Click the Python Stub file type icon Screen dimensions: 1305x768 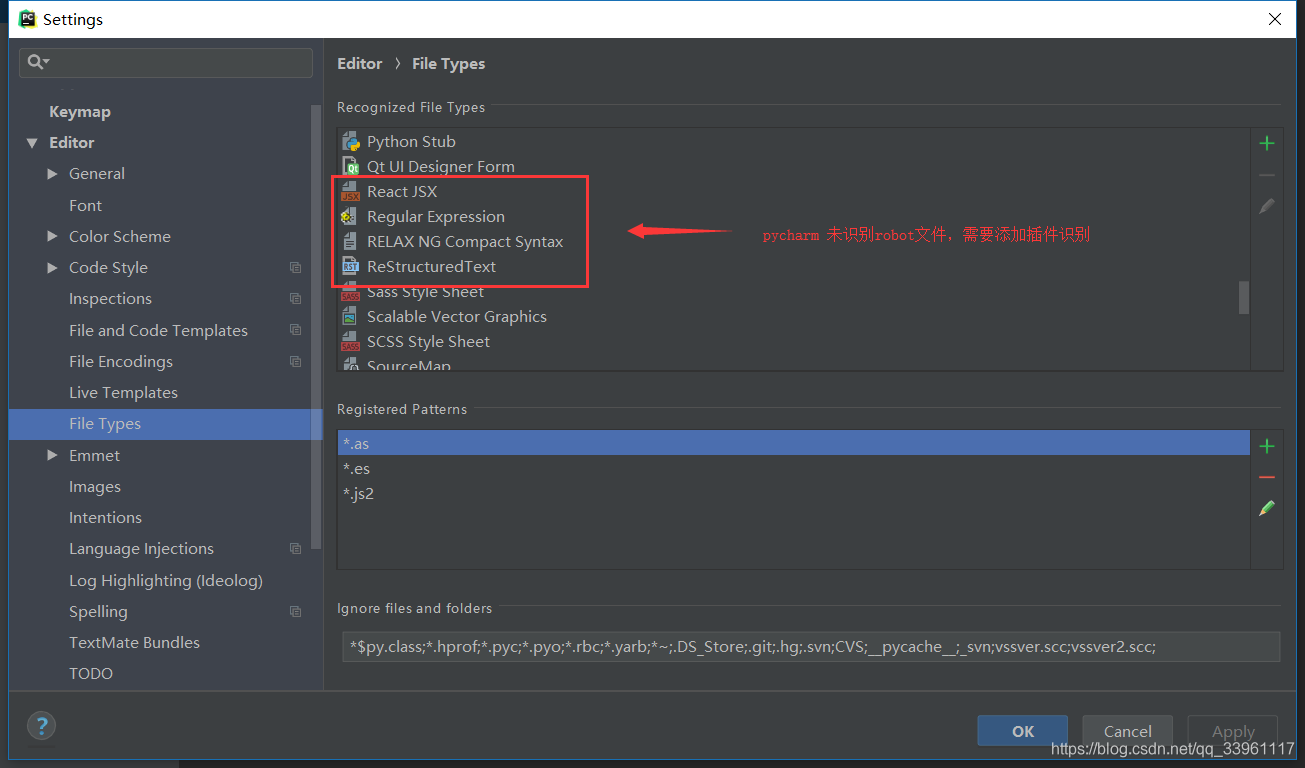click(350, 141)
